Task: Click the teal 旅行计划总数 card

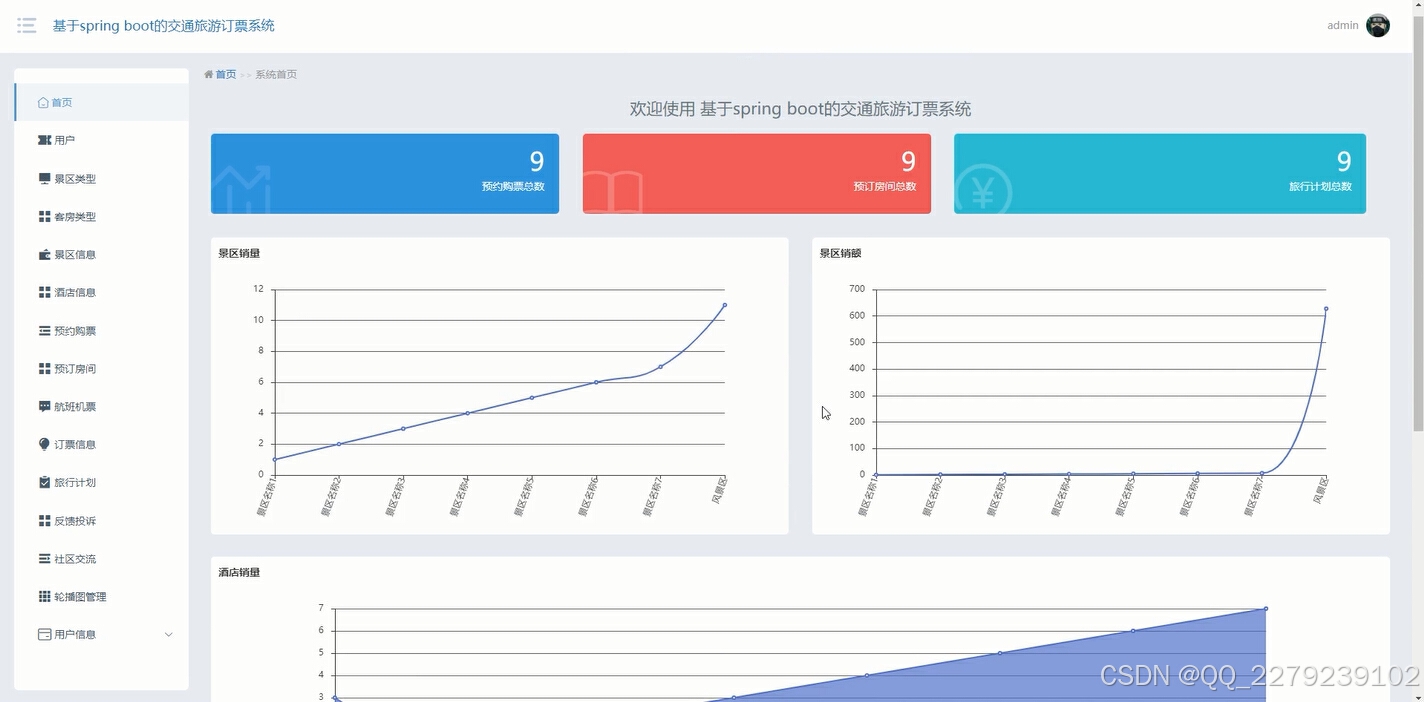Action: tap(1160, 174)
